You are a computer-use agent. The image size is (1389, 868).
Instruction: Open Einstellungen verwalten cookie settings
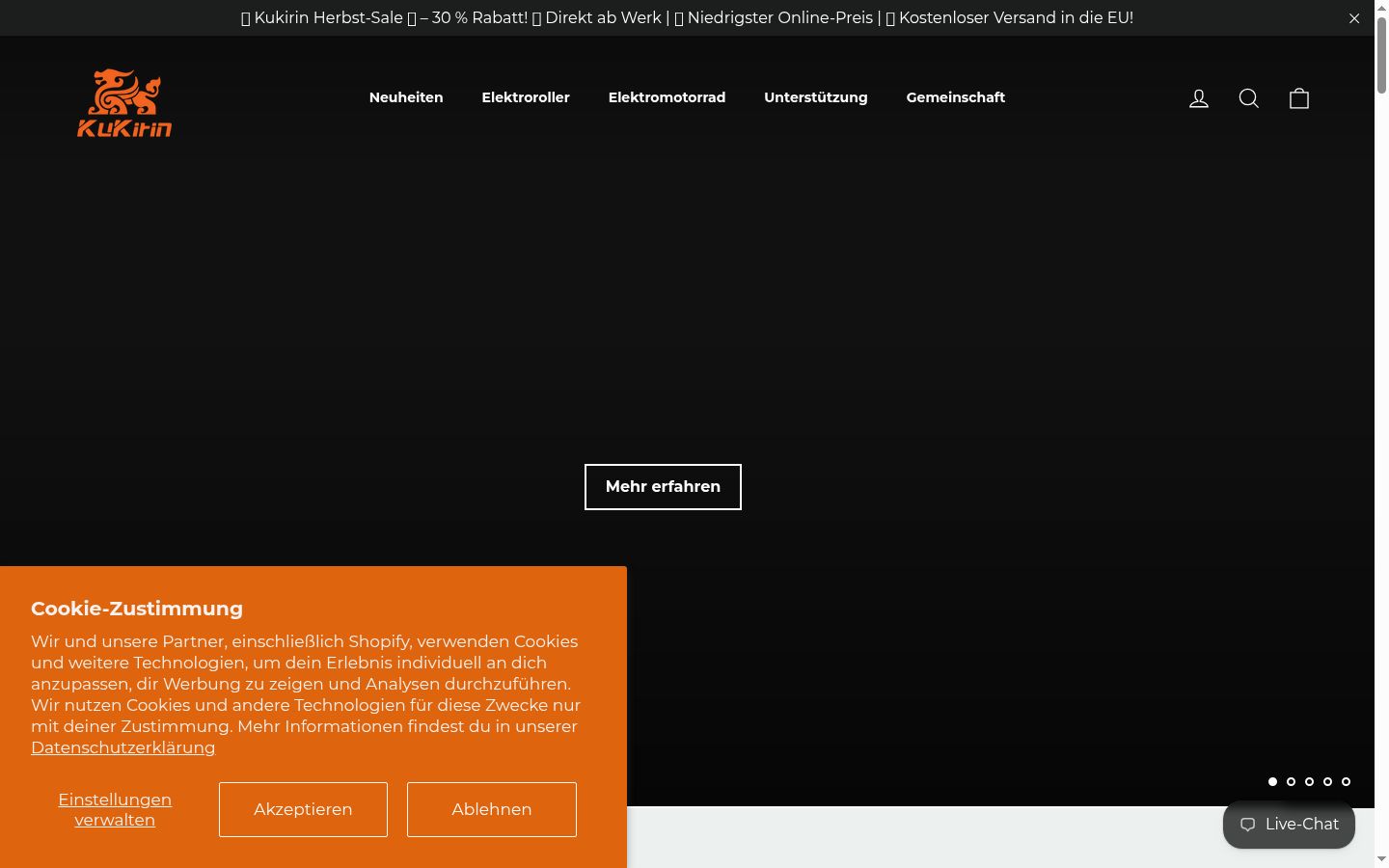click(115, 809)
